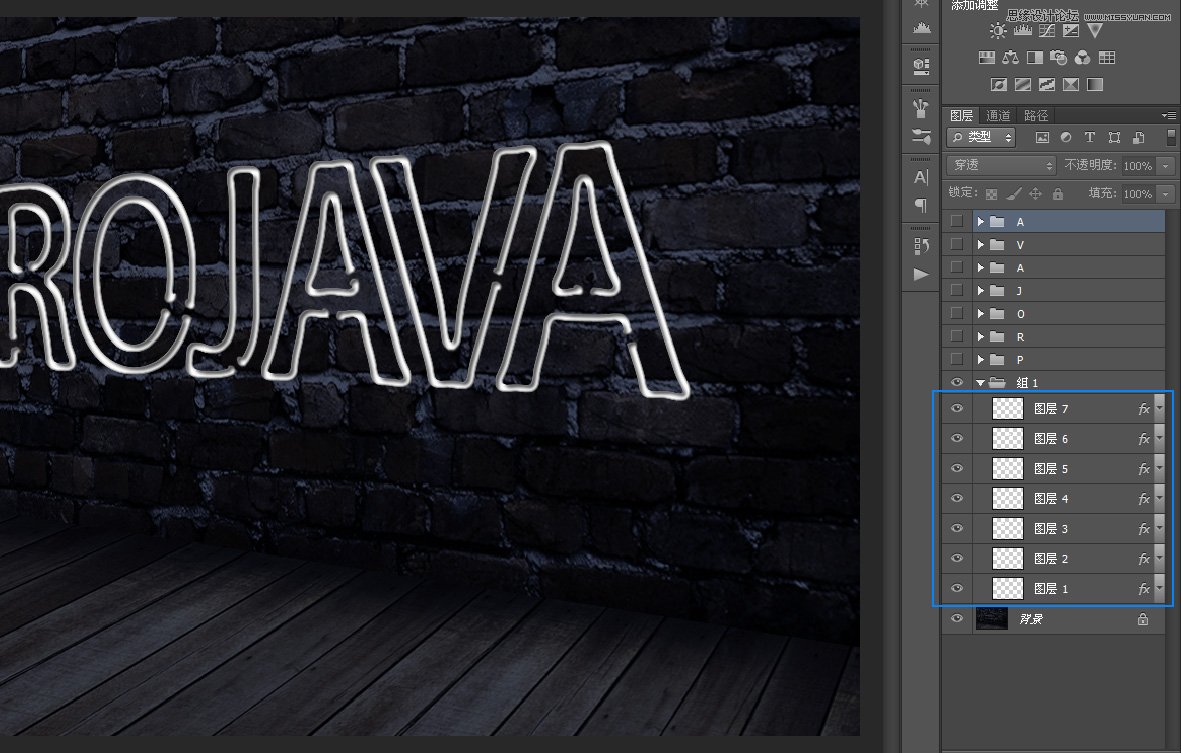Show the V group layer
Viewport: 1181px width, 753px height.
click(x=957, y=244)
